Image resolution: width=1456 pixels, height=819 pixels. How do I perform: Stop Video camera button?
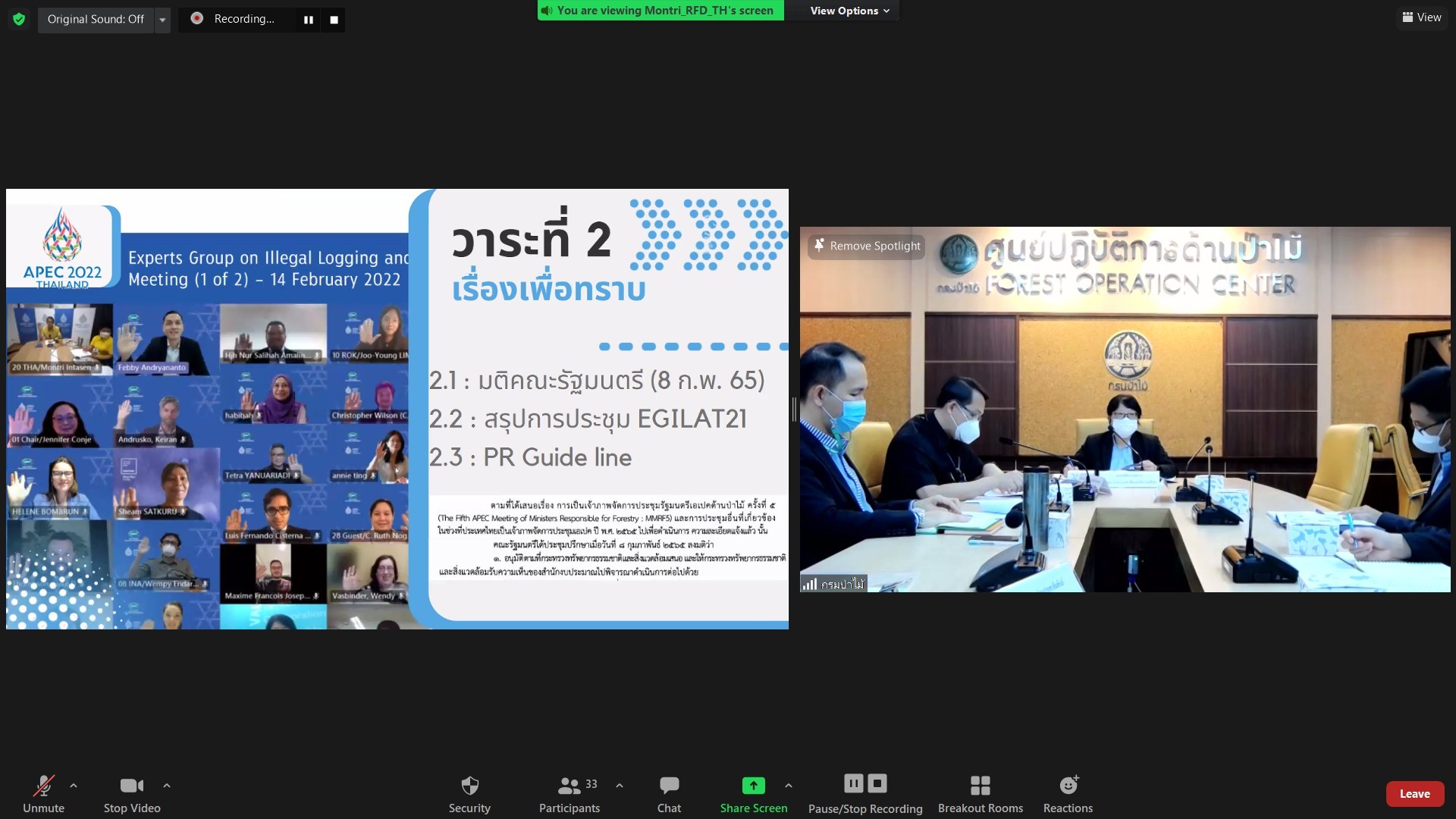coord(132,793)
